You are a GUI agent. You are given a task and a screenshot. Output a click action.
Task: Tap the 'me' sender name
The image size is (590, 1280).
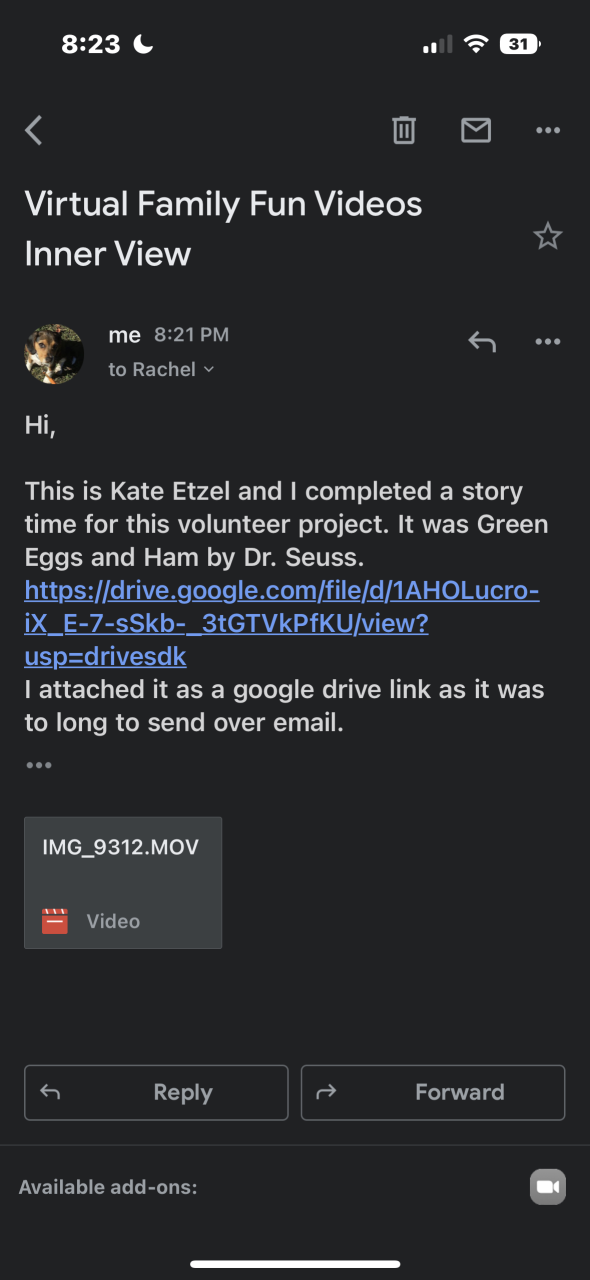124,336
